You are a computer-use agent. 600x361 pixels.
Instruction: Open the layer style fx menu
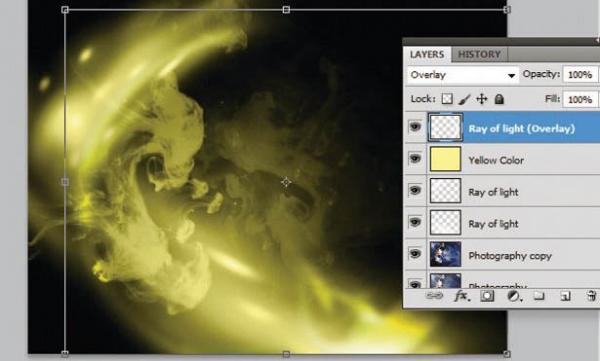(462, 296)
